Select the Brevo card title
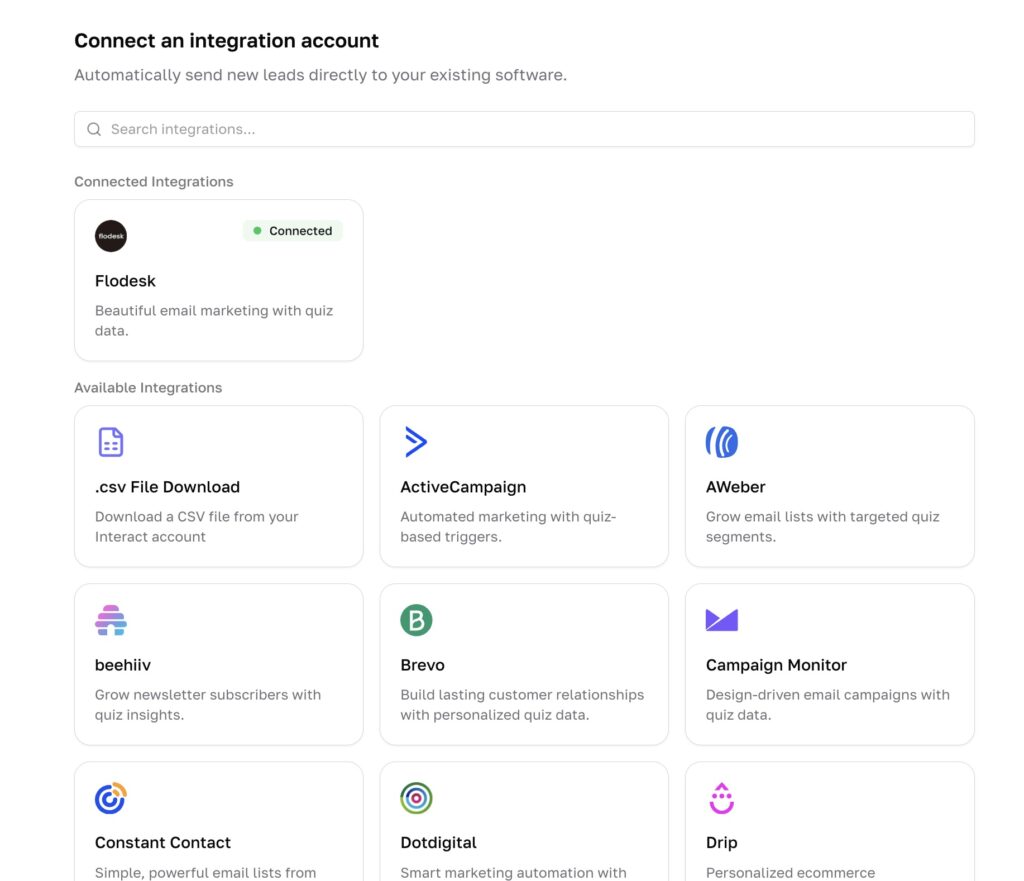This screenshot has height=881, width=1024. (423, 665)
